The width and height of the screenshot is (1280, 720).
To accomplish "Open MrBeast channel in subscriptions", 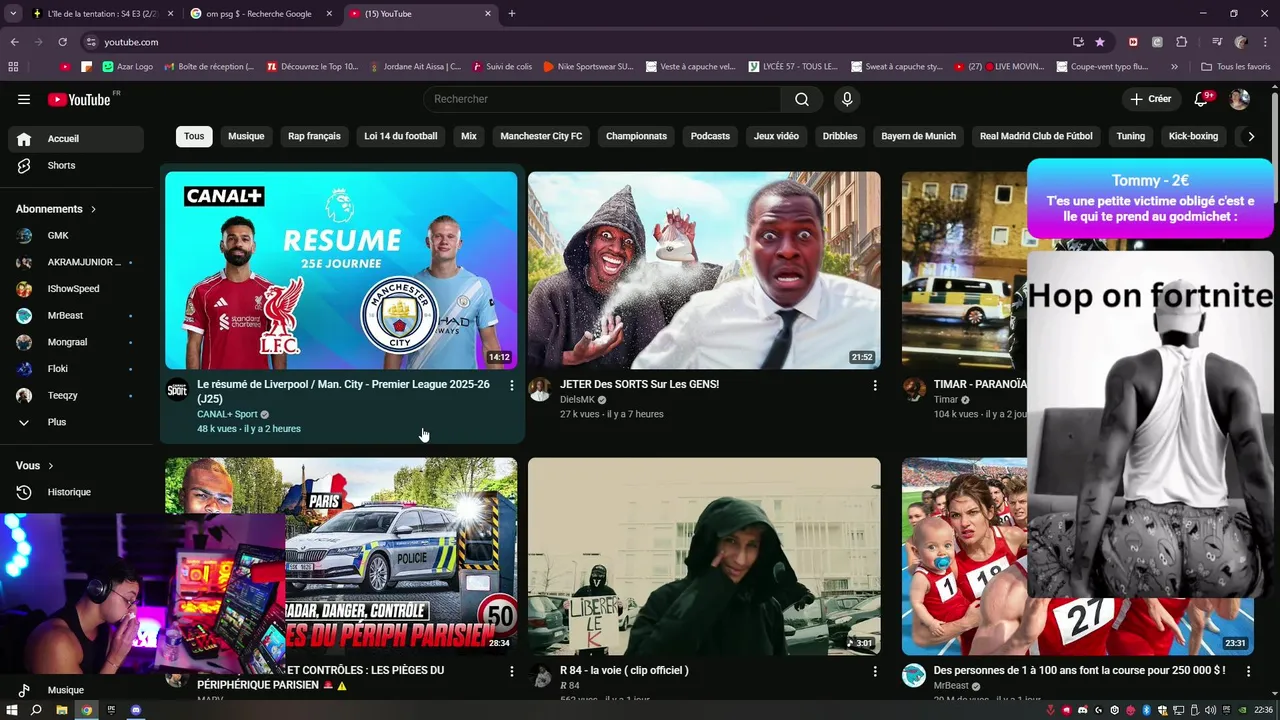I will point(76,316).
